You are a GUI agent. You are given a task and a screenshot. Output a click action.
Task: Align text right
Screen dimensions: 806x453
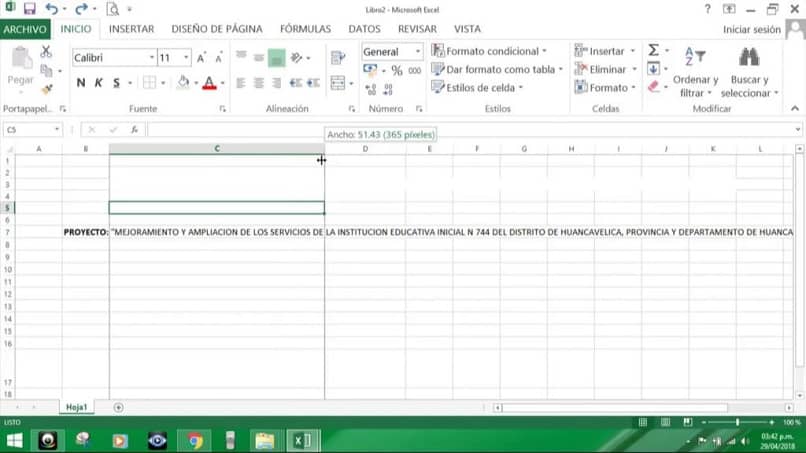point(277,83)
